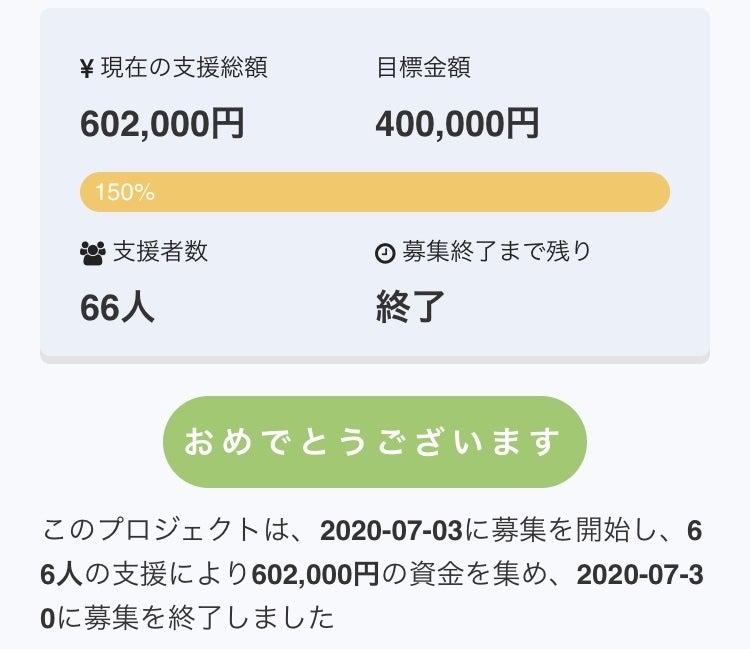Click the 募集終了まで残り label text

[x=496, y=251]
